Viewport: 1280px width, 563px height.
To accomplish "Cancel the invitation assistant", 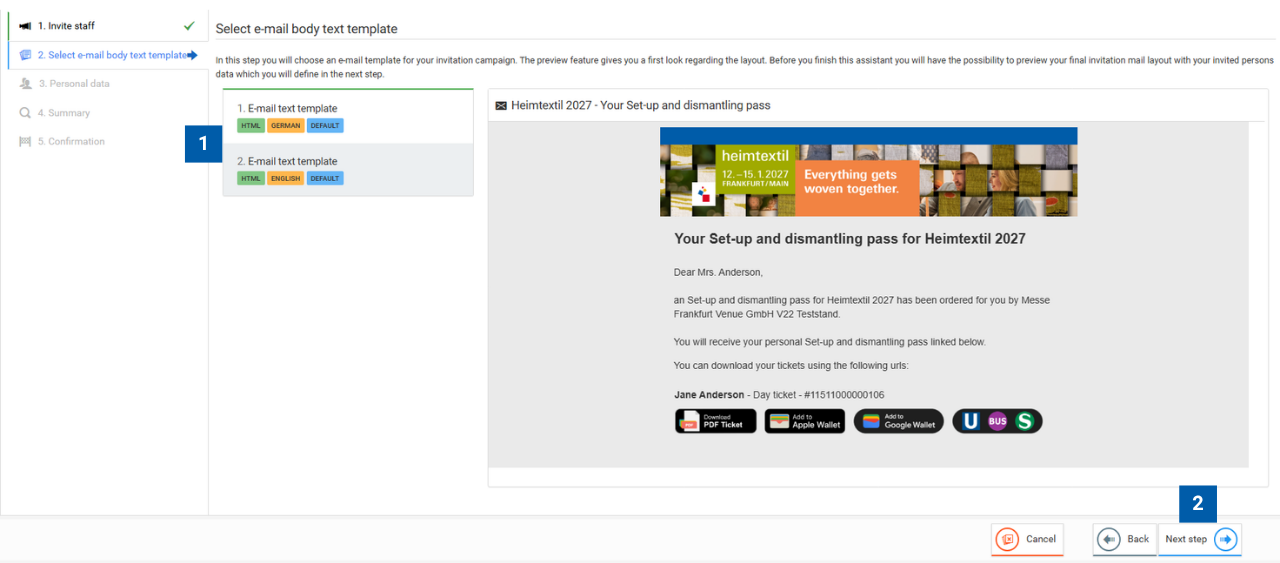I will click(x=1027, y=539).
